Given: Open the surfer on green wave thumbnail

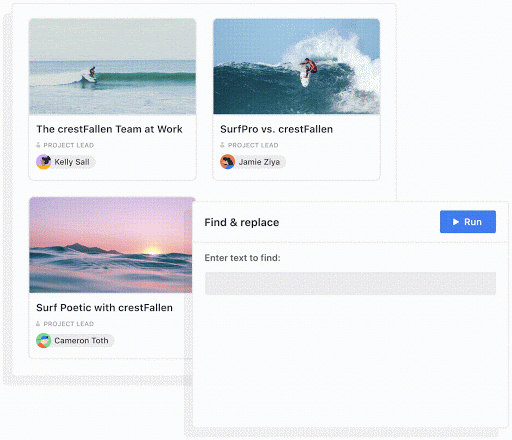Looking at the screenshot, I should point(112,67).
